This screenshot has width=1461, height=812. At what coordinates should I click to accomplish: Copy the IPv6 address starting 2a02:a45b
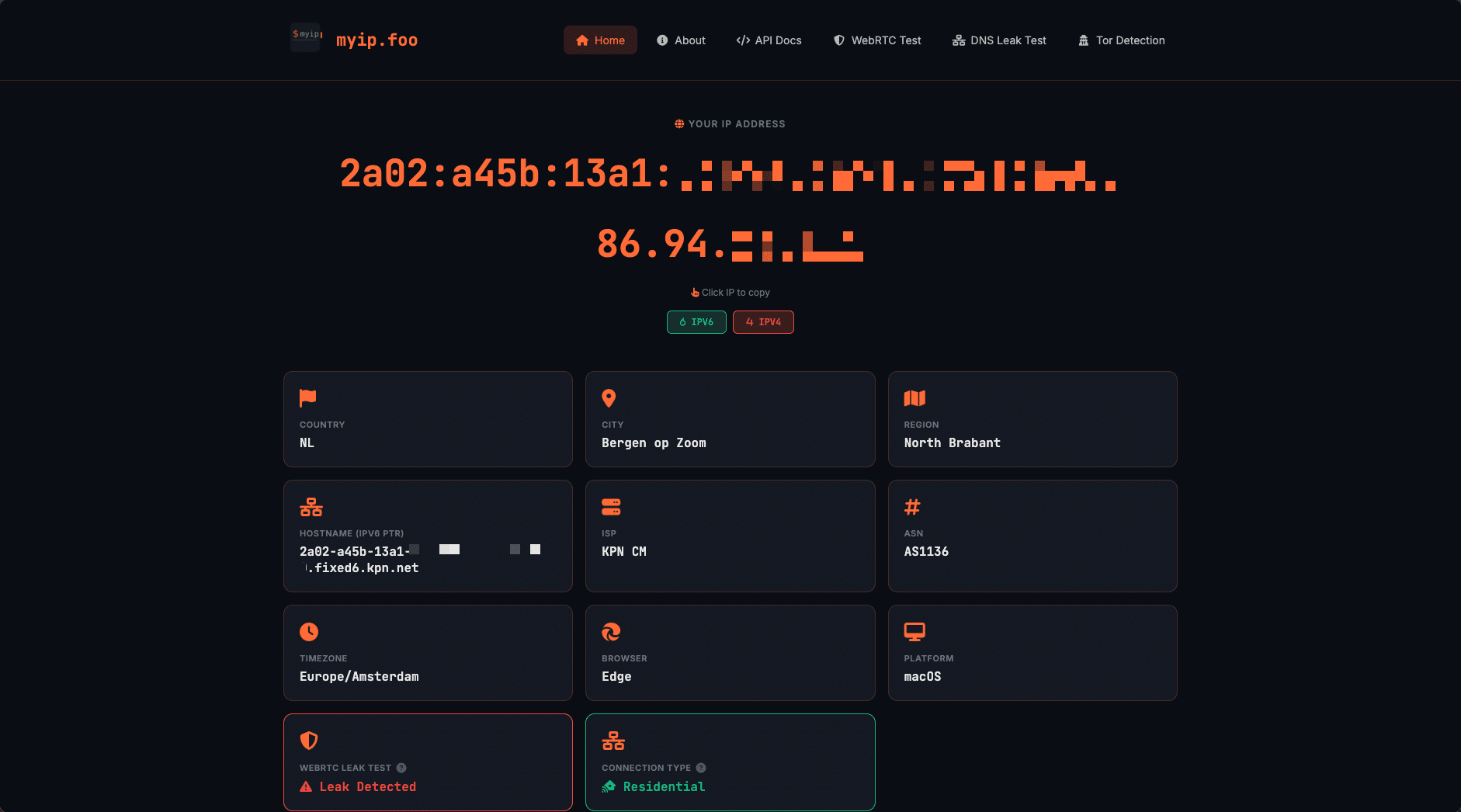tap(728, 173)
